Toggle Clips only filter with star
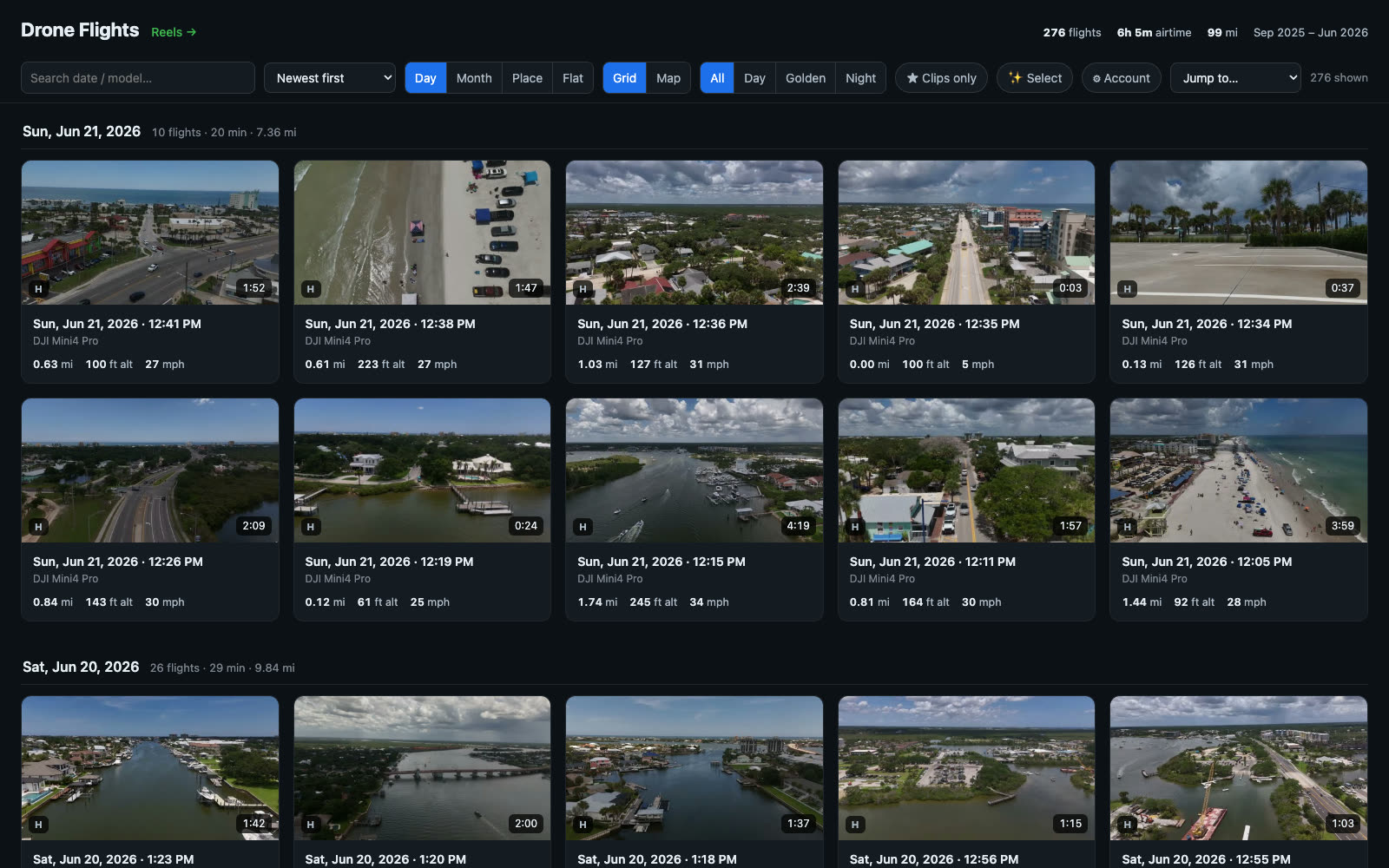 click(x=941, y=78)
